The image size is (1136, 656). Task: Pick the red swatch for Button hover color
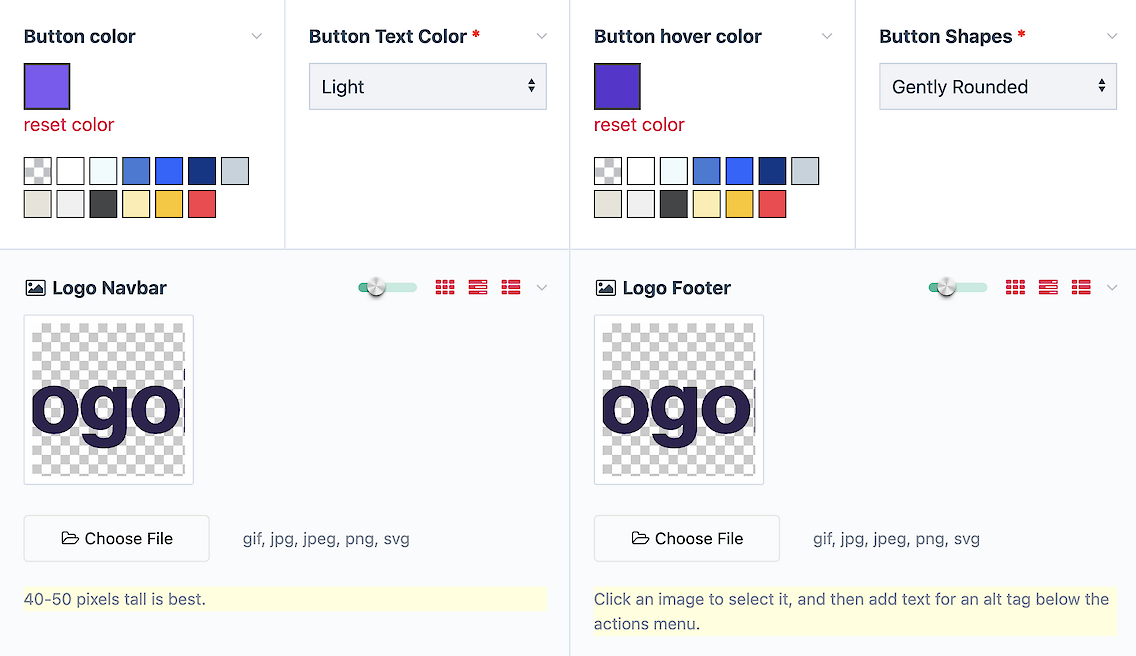click(772, 204)
